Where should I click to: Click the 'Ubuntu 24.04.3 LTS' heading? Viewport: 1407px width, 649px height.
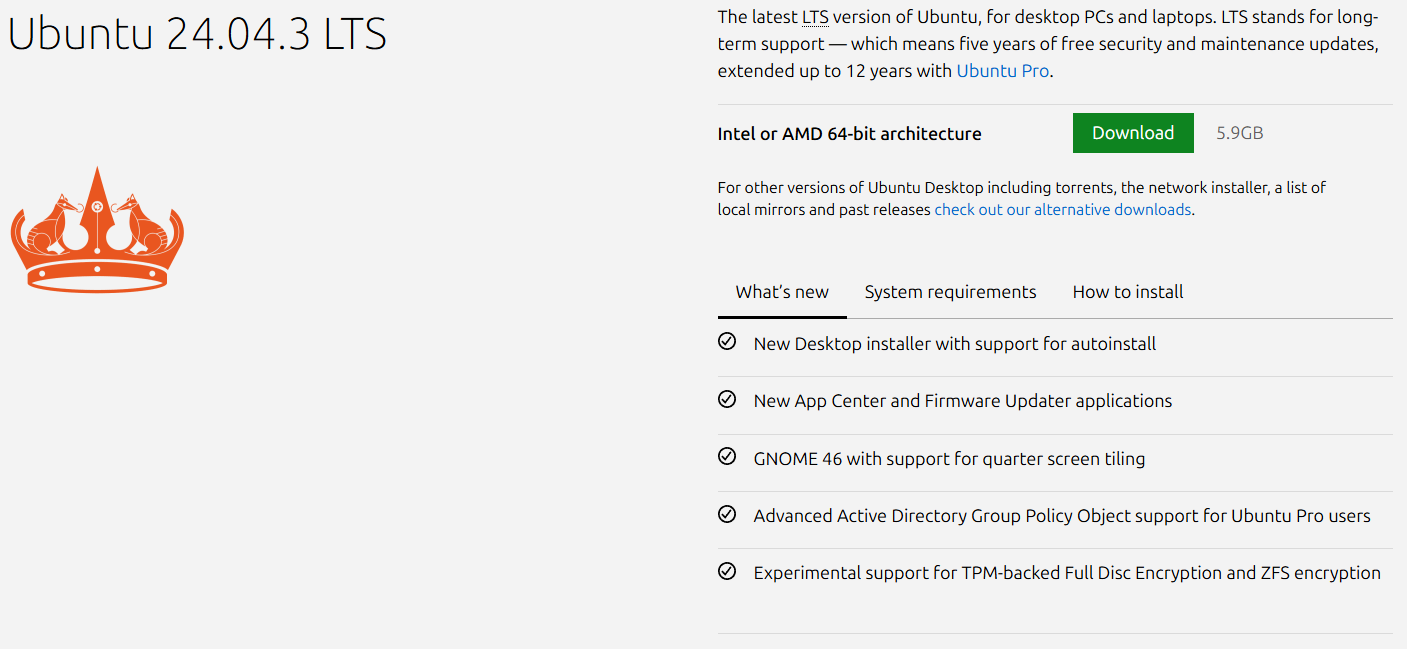pos(197,34)
